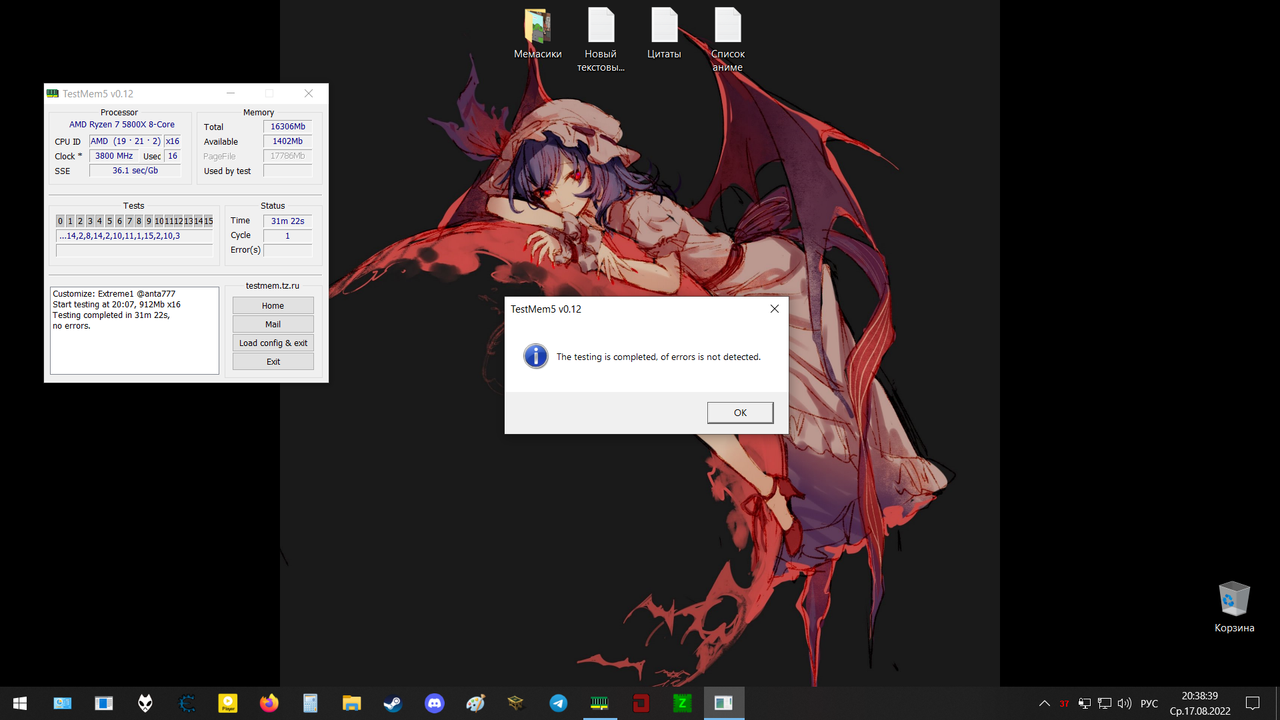Click the test sequence field ...14,2,8,14

134,236
